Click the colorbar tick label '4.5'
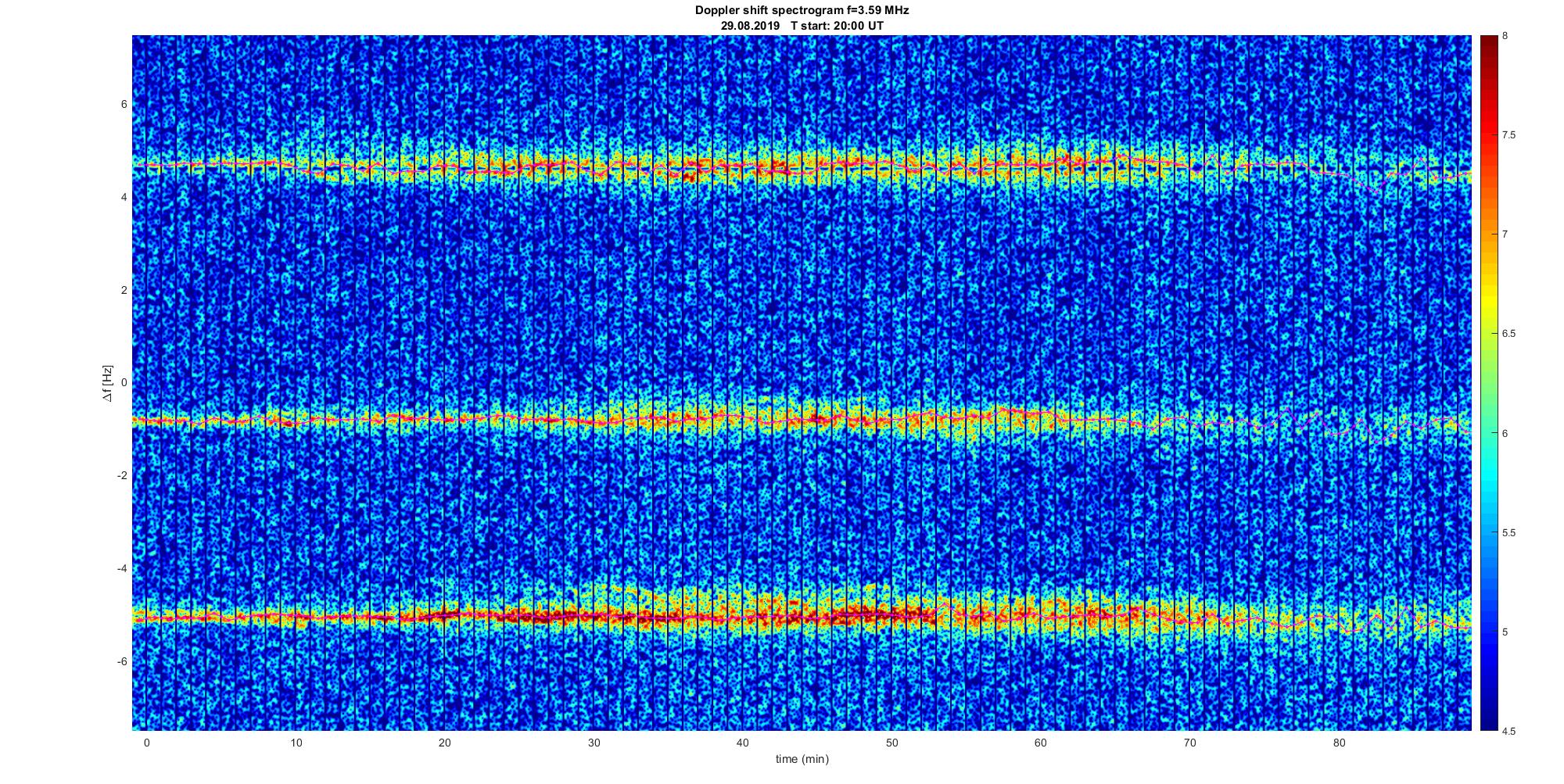 1508,731
